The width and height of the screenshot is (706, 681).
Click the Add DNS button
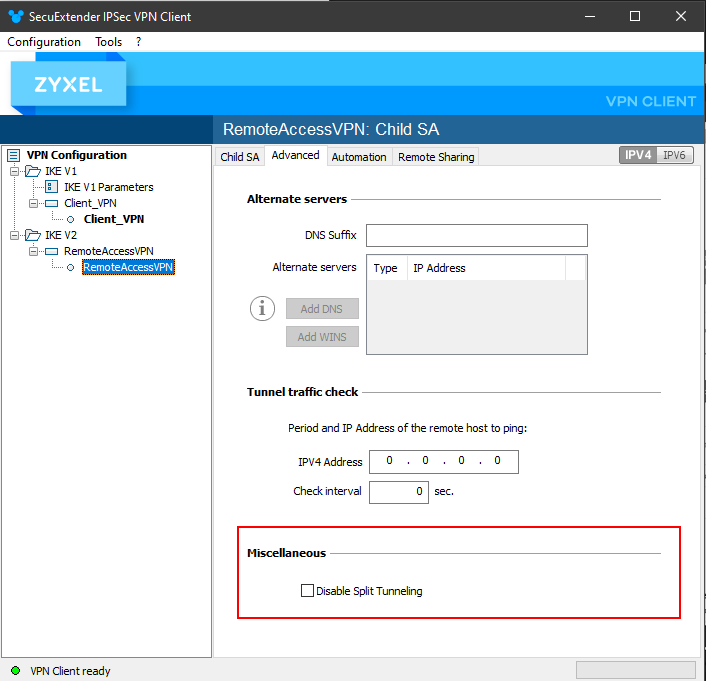322,309
